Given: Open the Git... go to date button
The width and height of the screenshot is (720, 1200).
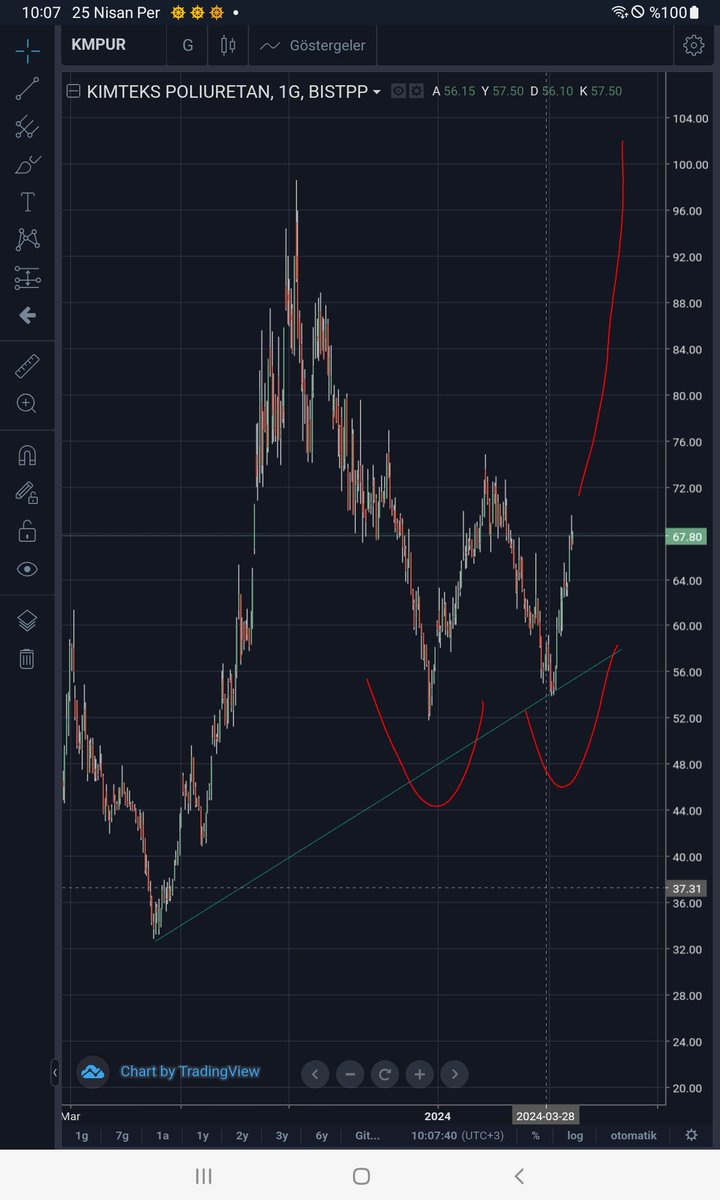Looking at the screenshot, I should [x=368, y=1135].
